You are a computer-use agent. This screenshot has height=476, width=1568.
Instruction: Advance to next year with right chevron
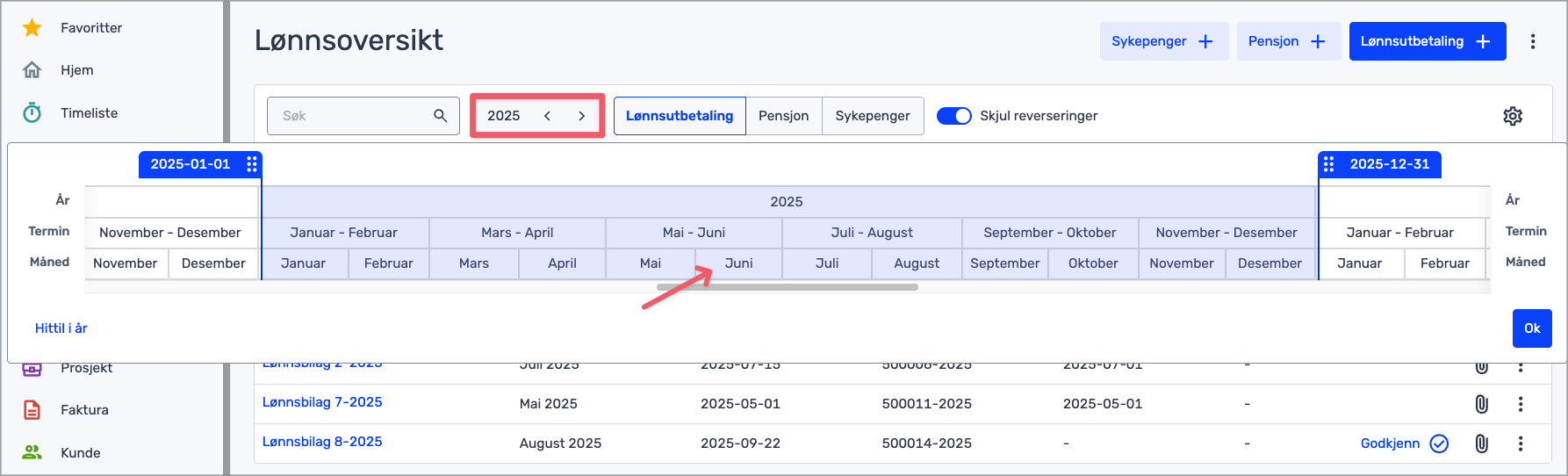point(581,116)
